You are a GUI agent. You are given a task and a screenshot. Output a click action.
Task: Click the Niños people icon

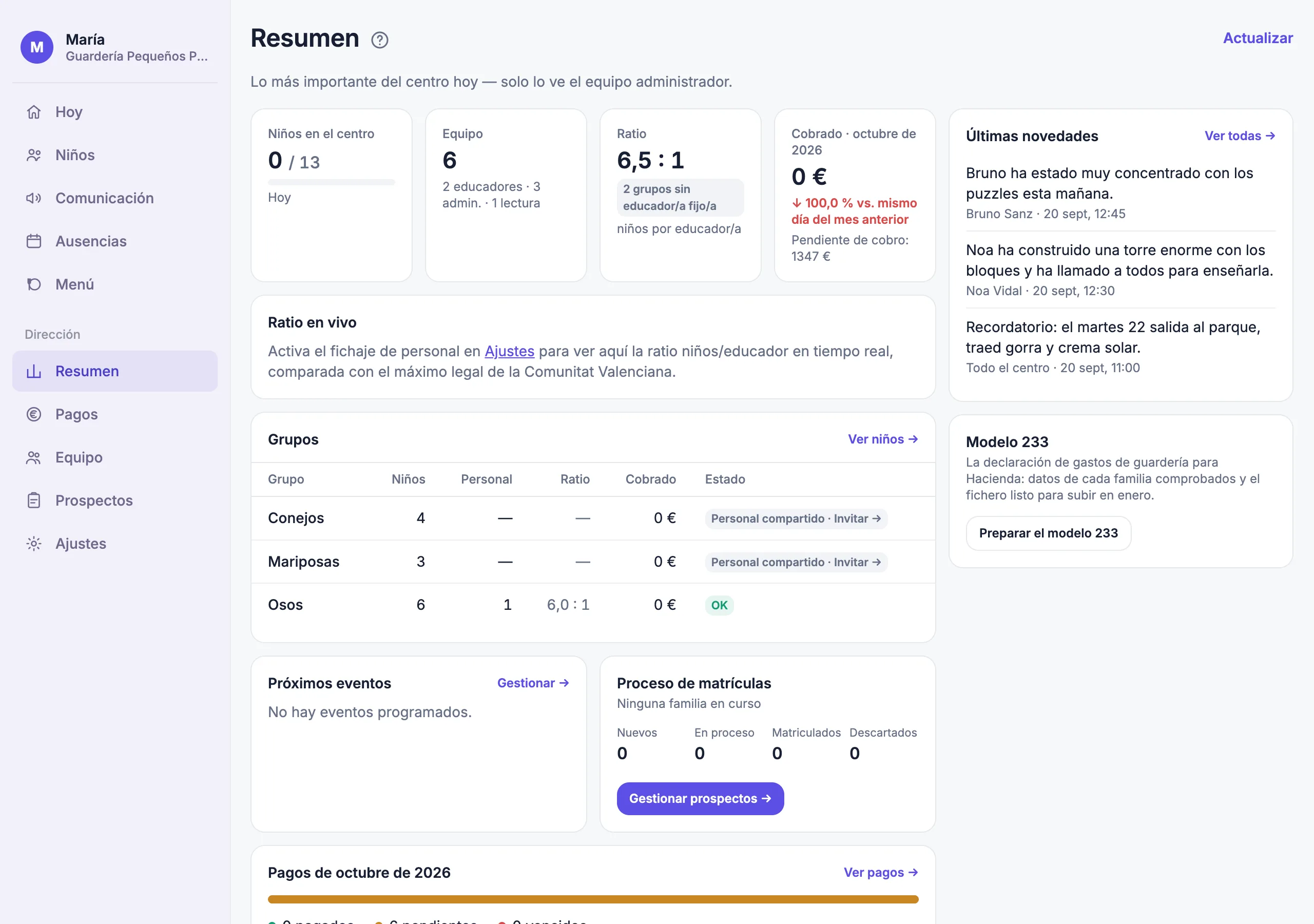point(34,155)
